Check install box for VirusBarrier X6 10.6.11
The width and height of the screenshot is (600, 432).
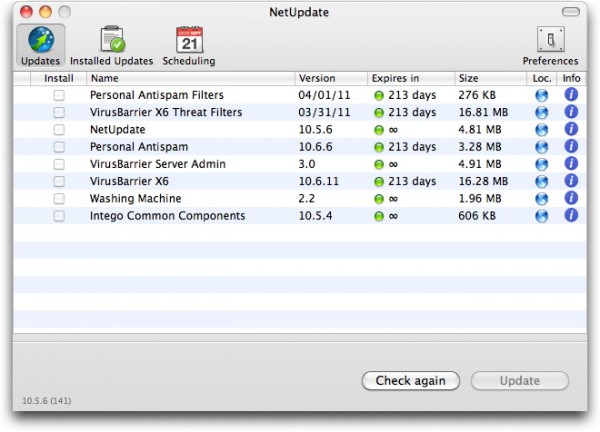(x=59, y=181)
